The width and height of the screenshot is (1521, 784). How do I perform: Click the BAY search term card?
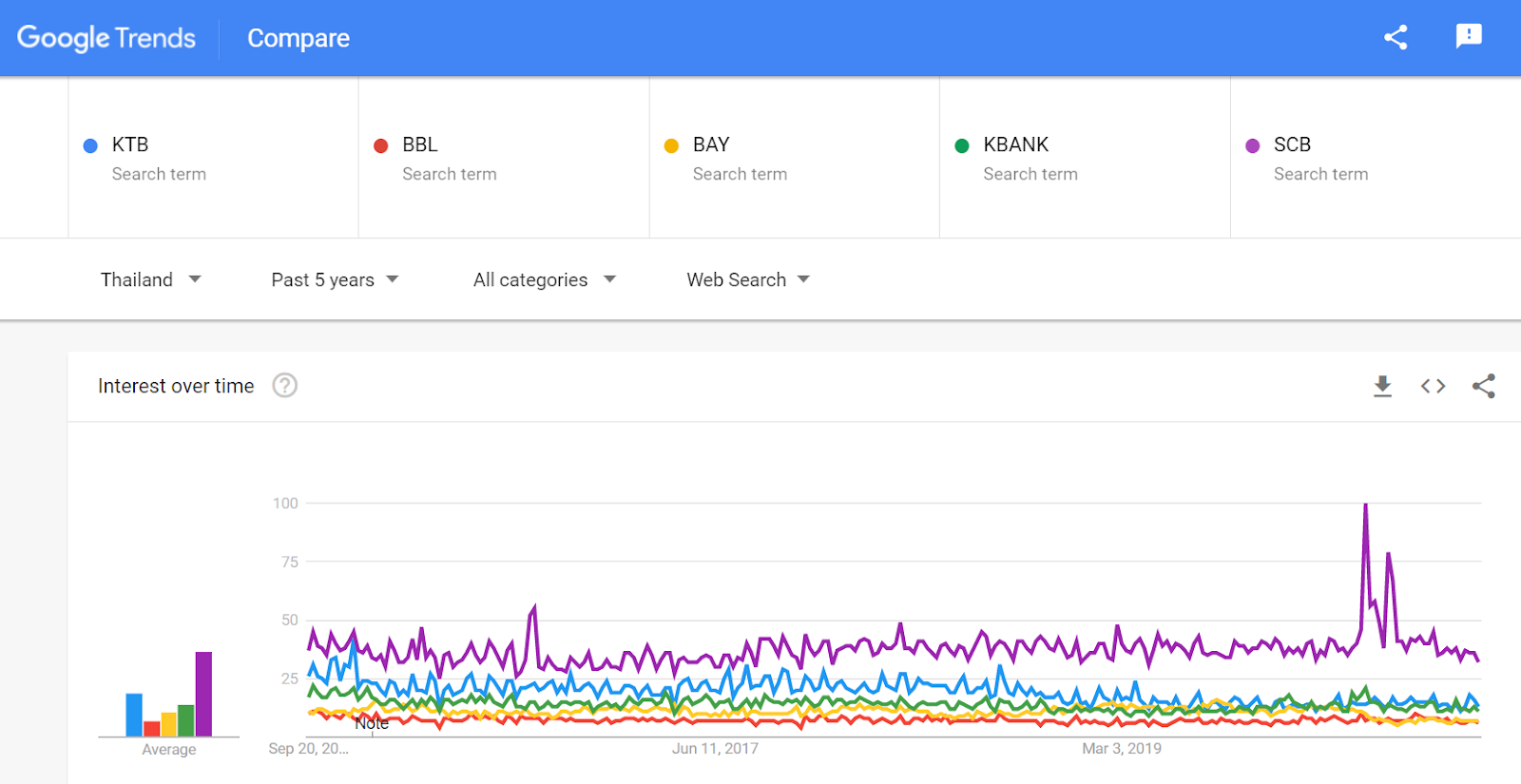tap(794, 158)
